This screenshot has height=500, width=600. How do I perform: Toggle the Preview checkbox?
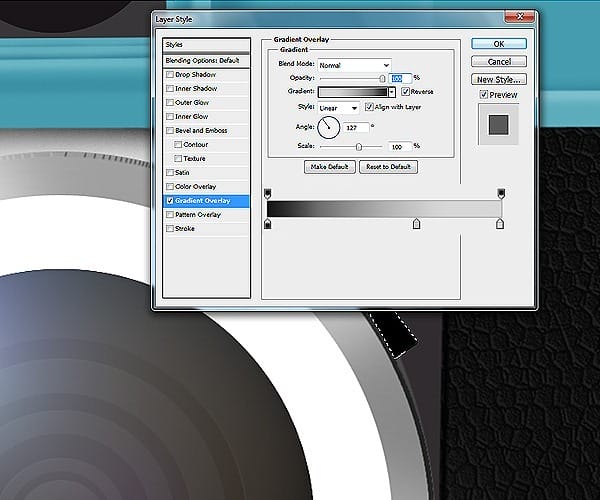pyautogui.click(x=484, y=94)
